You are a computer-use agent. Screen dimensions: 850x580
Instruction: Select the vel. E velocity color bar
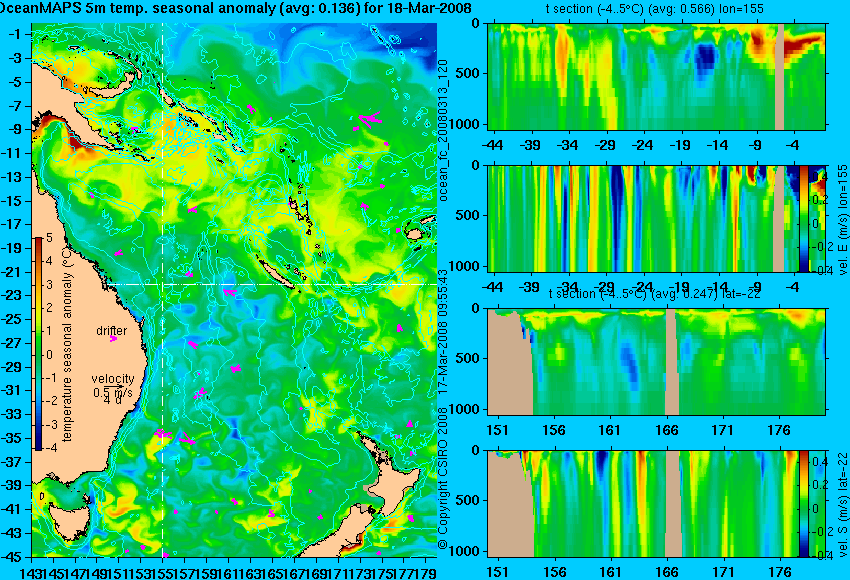coord(803,218)
